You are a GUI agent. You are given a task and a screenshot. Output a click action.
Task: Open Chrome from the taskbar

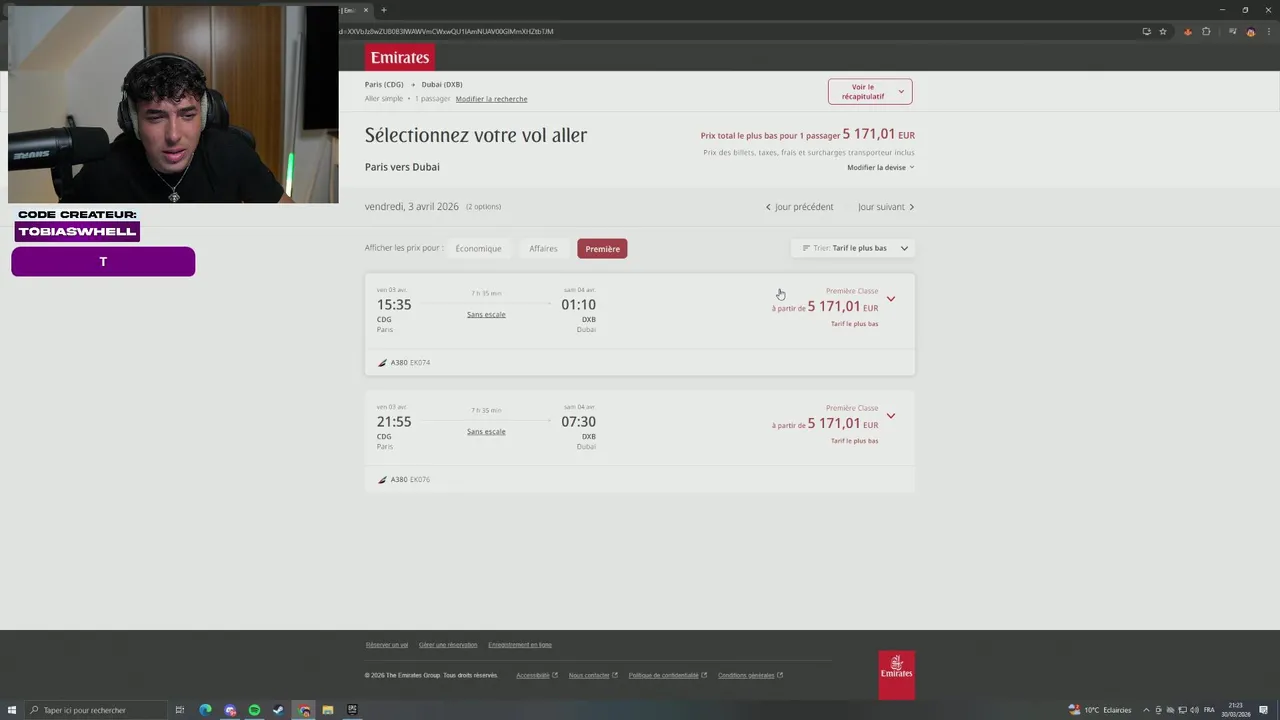[x=304, y=710]
